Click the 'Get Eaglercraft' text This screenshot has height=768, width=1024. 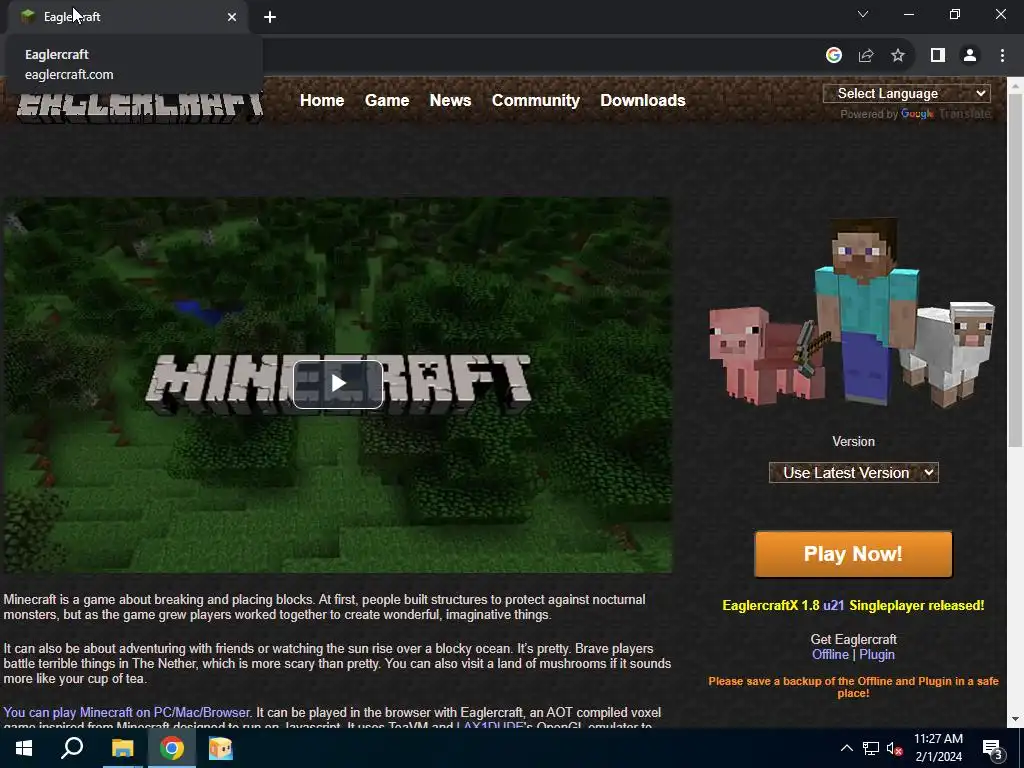853,639
